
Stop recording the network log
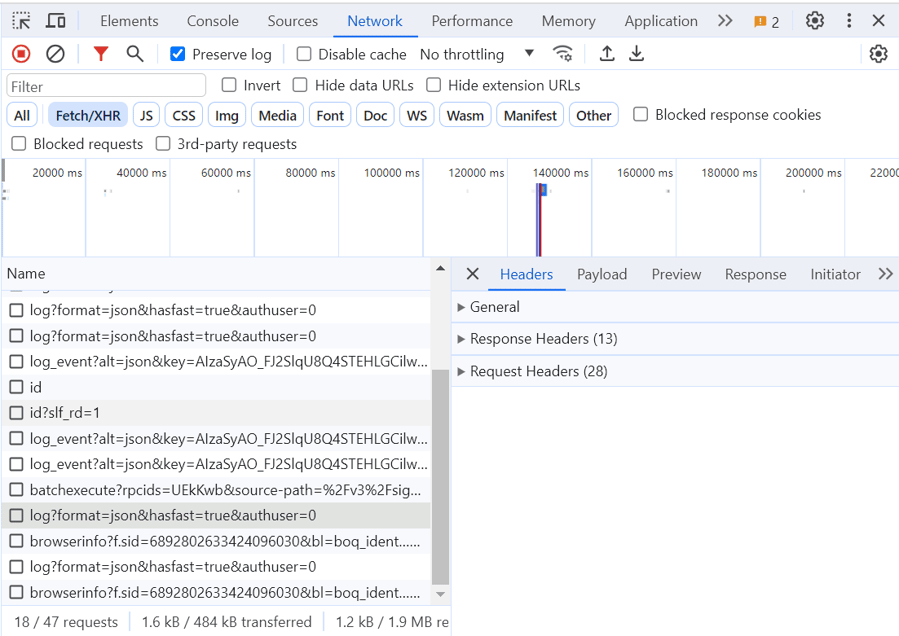tap(20, 54)
